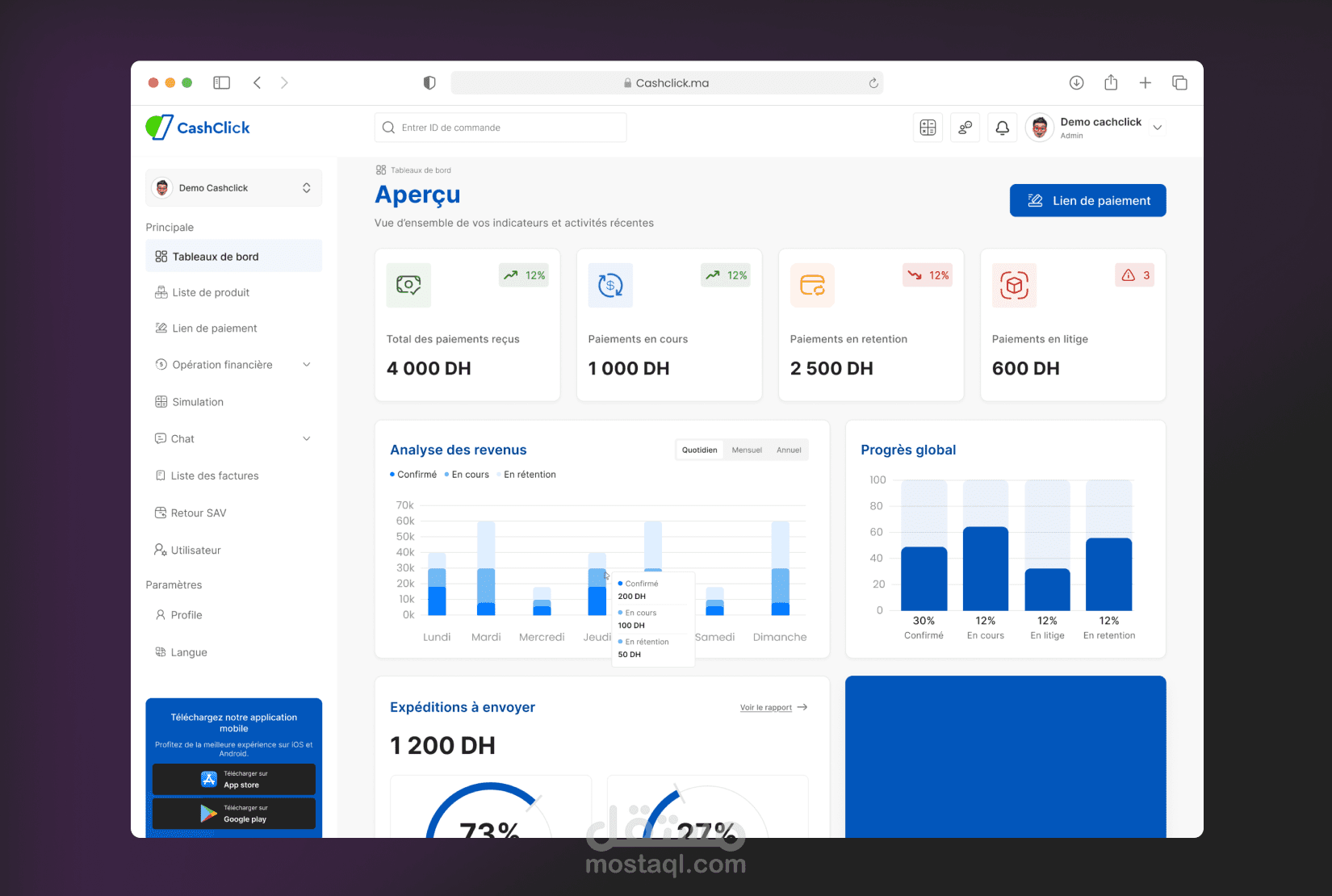Click the 1 200 DH expeditions amount
Viewport: 1332px width, 896px height.
[x=442, y=746]
